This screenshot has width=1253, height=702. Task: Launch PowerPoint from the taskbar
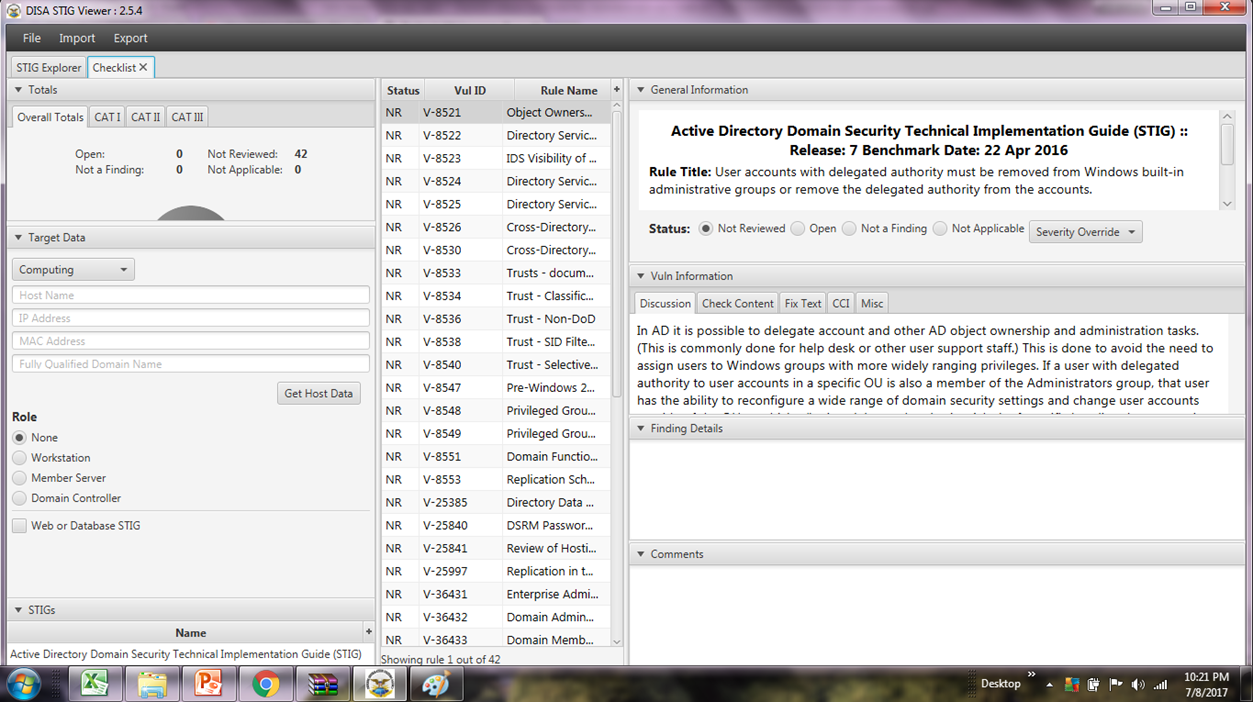[208, 684]
